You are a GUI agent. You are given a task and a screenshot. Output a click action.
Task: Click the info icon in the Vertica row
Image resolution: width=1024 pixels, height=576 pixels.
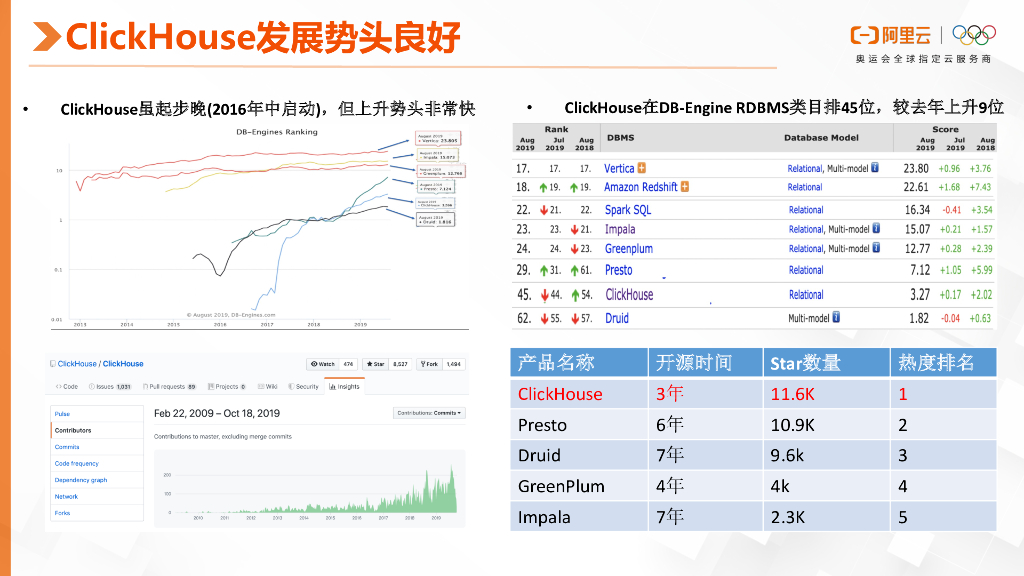(875, 168)
